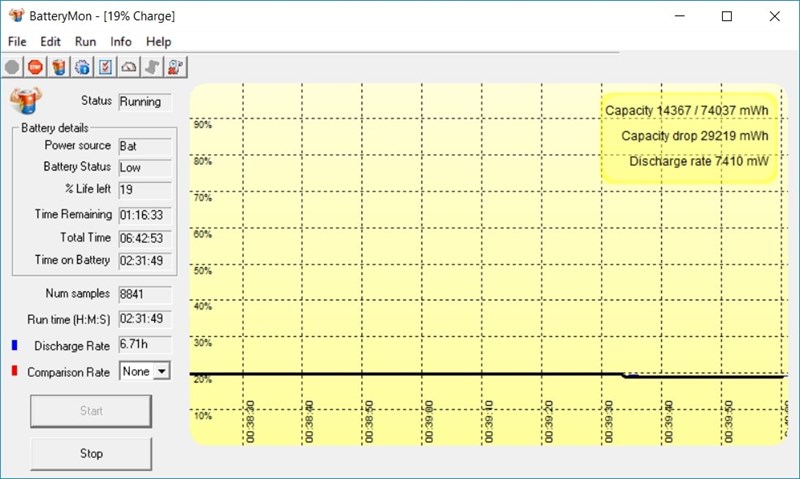Viewport: 800px width, 479px height.
Task: Click the grey log scroll toolbar icon
Action: pyautogui.click(x=152, y=67)
